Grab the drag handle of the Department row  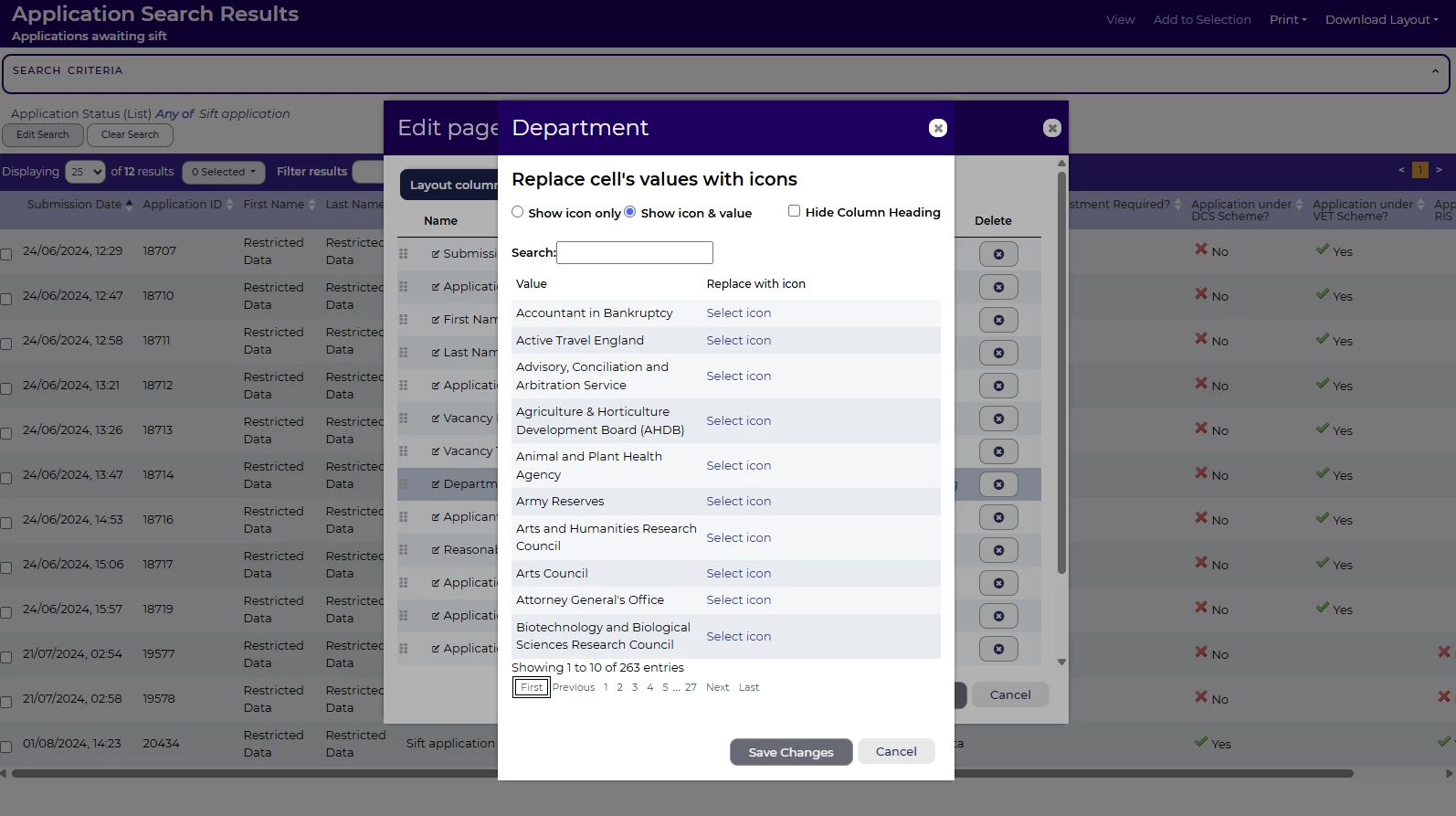[x=404, y=484]
